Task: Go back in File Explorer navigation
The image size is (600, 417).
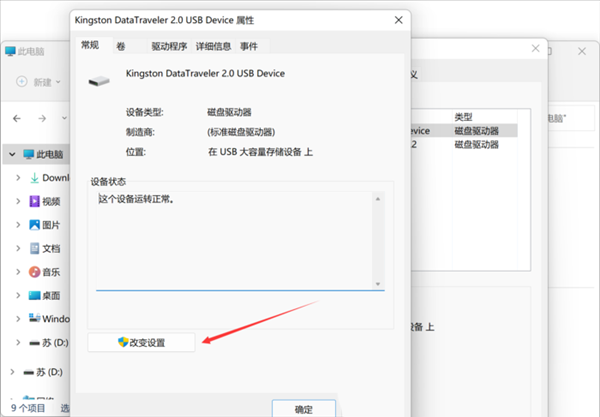Action: click(17, 119)
